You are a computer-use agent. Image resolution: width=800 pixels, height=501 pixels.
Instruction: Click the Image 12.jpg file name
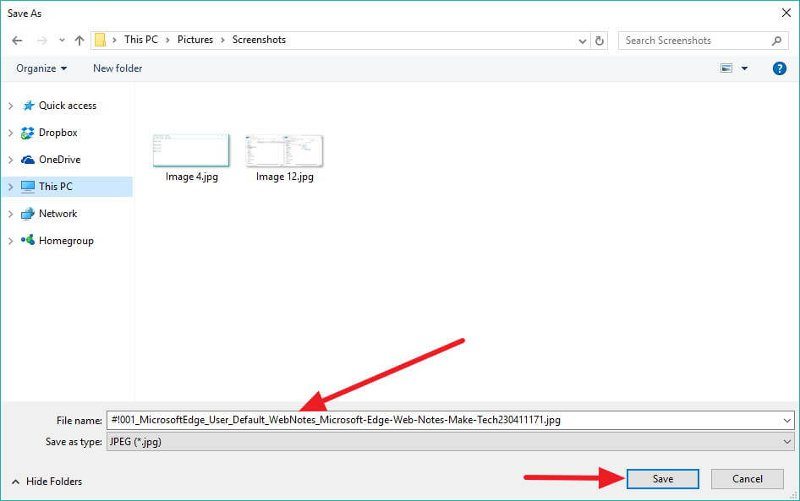(285, 177)
